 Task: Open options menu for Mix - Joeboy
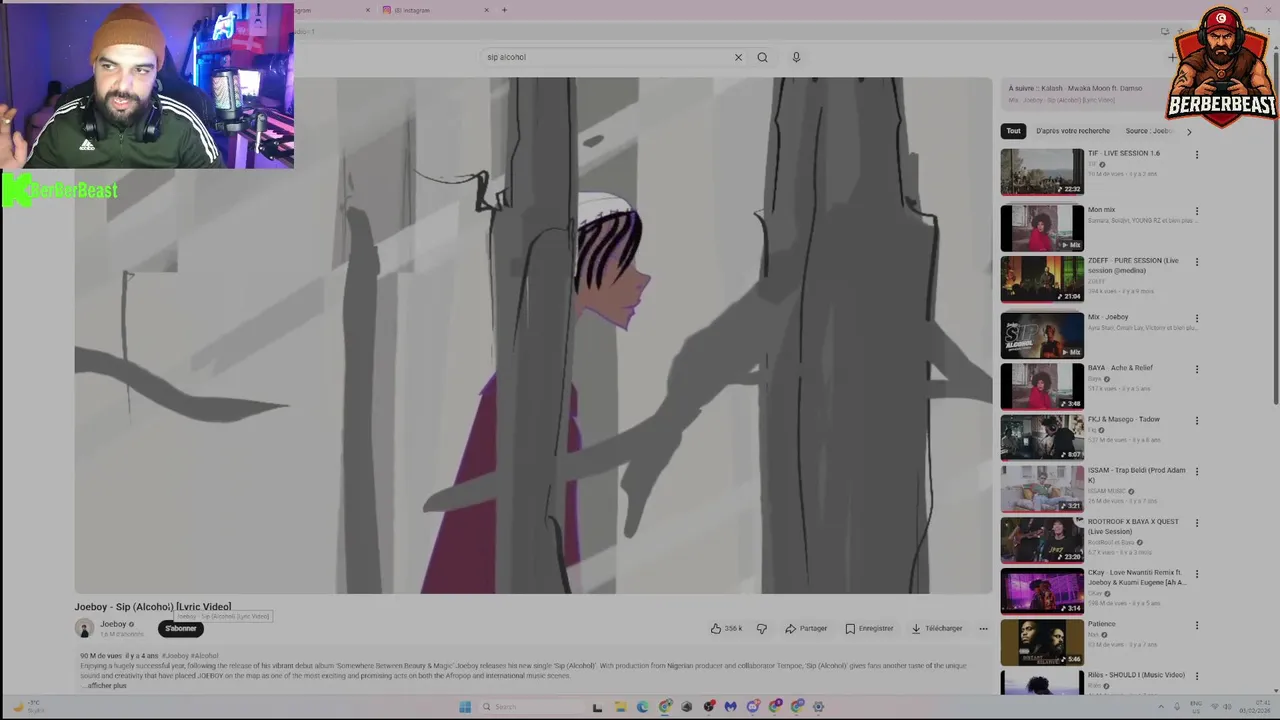tap(1197, 319)
